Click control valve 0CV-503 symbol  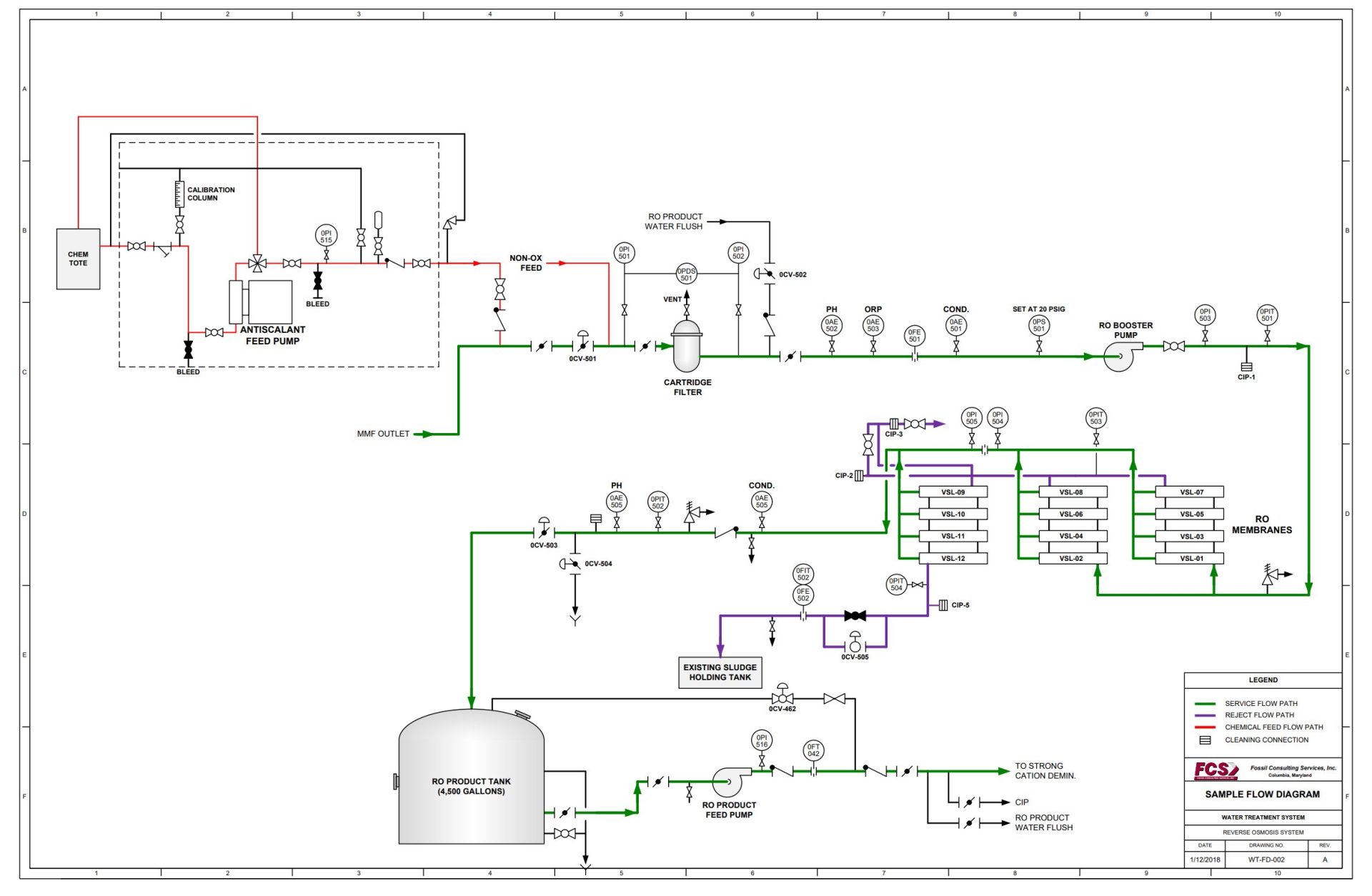point(544,529)
